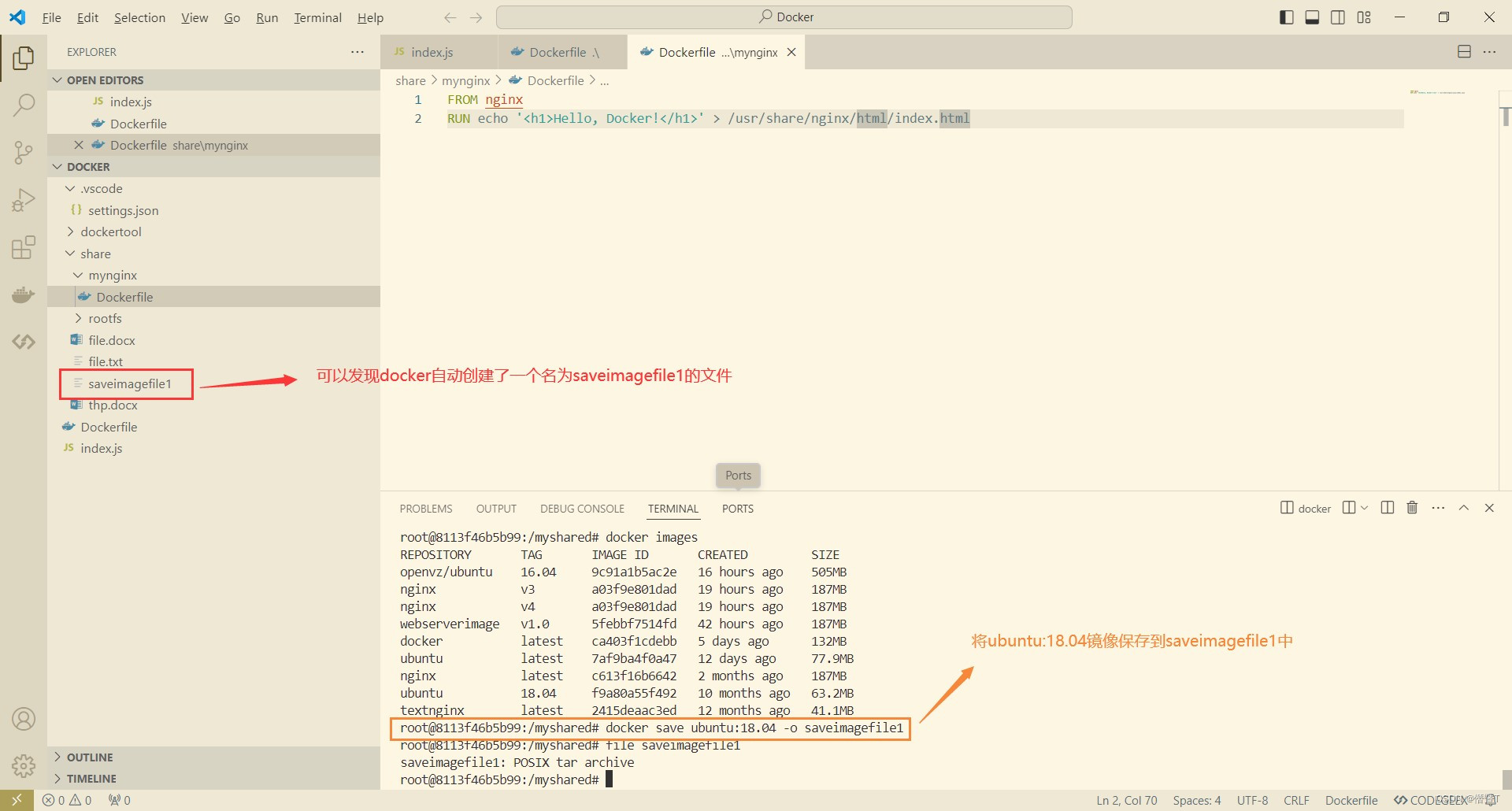The image size is (1512, 811).
Task: Toggle the bottom panel layout icon
Action: click(1312, 17)
